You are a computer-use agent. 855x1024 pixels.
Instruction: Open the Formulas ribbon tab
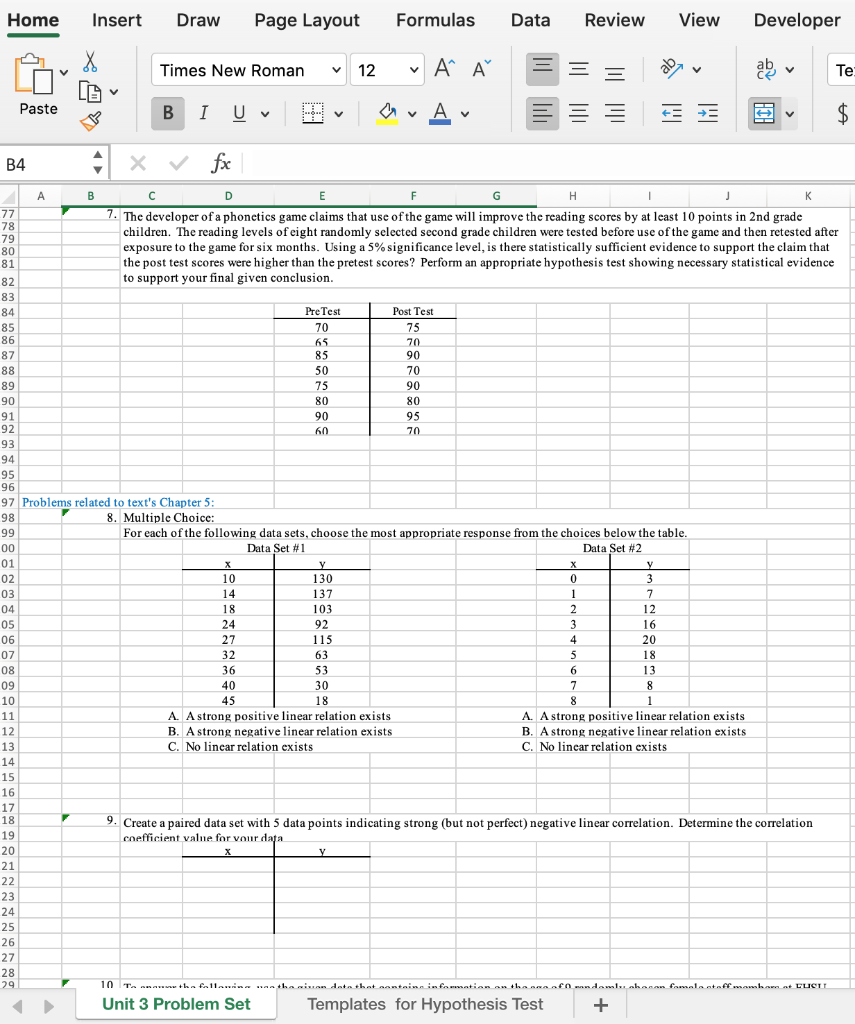tap(435, 20)
